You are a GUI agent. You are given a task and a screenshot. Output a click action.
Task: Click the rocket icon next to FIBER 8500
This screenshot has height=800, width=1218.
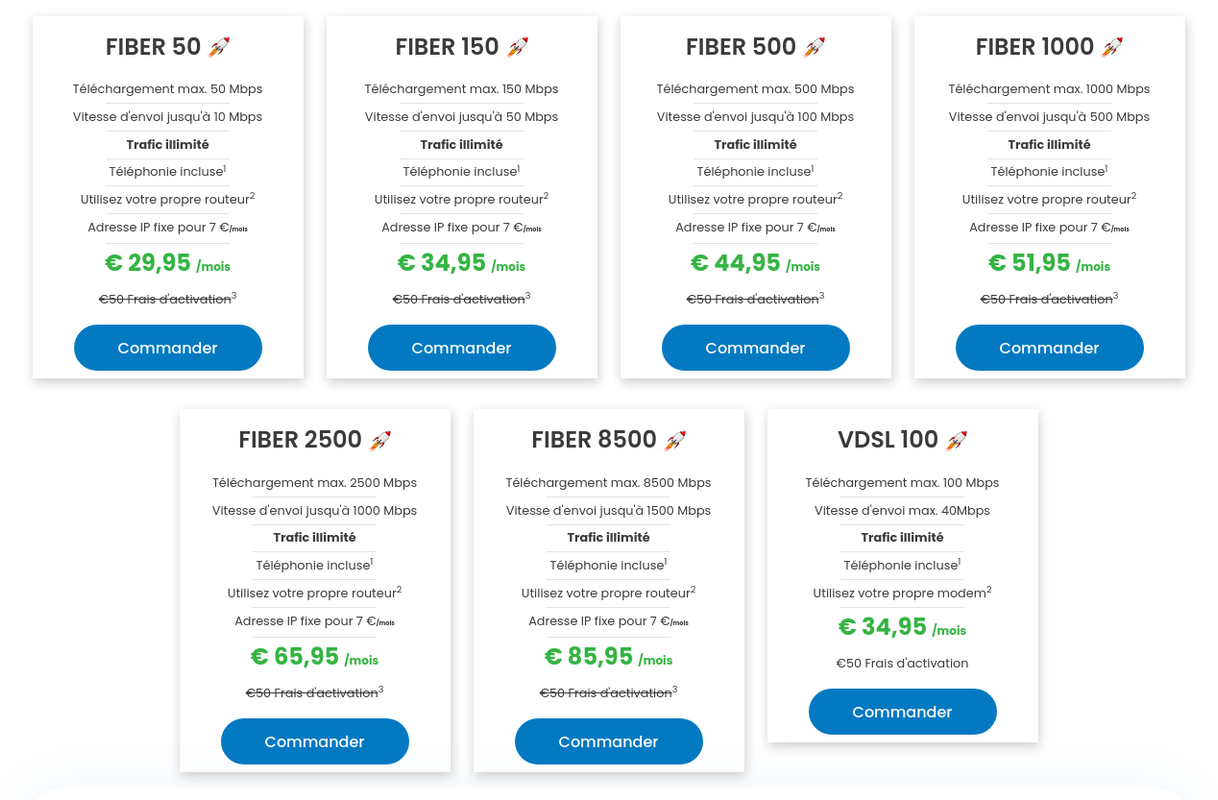675,440
